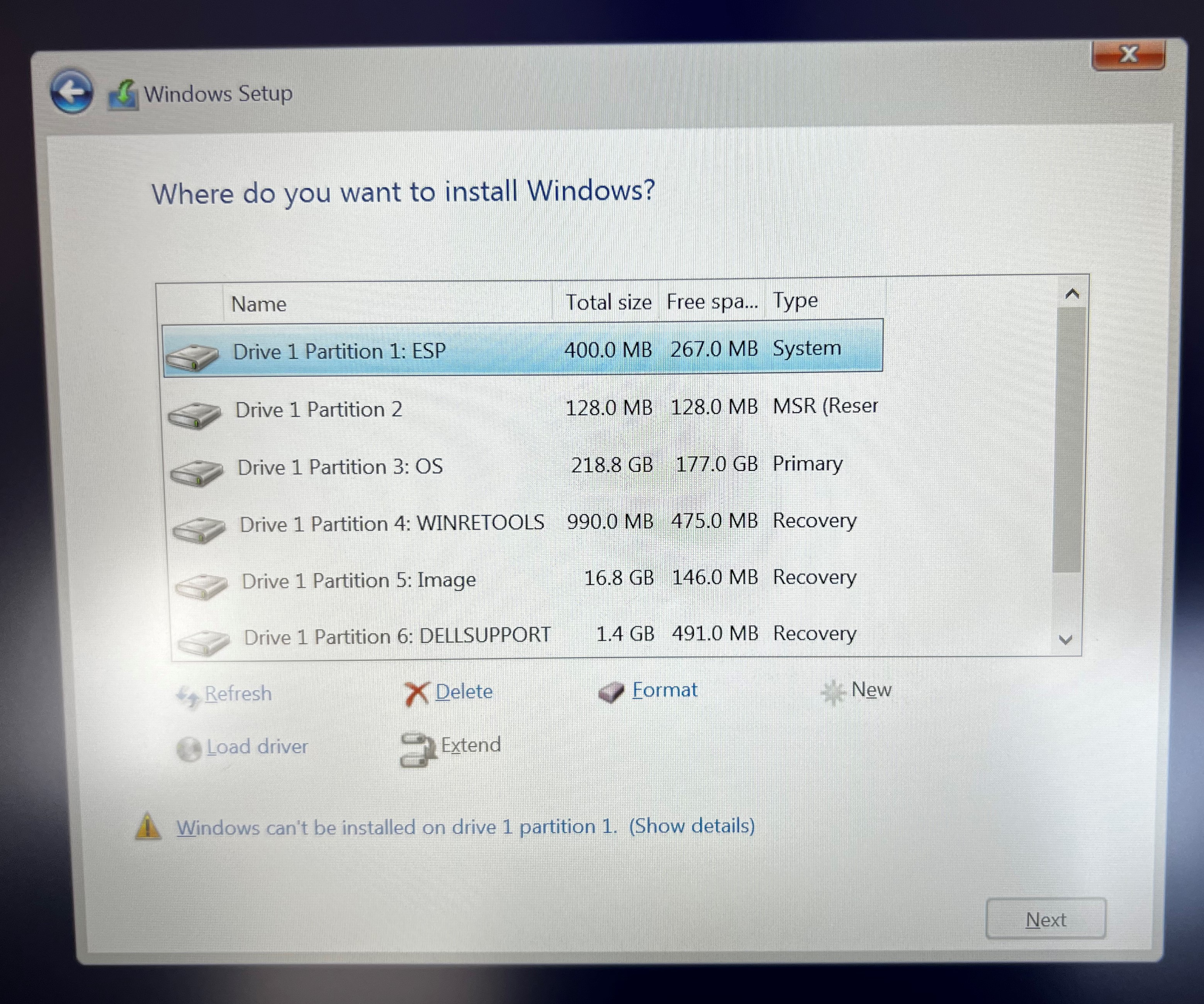Open Windows can't be installed warning details
The image size is (1204, 1004).
tap(465, 827)
